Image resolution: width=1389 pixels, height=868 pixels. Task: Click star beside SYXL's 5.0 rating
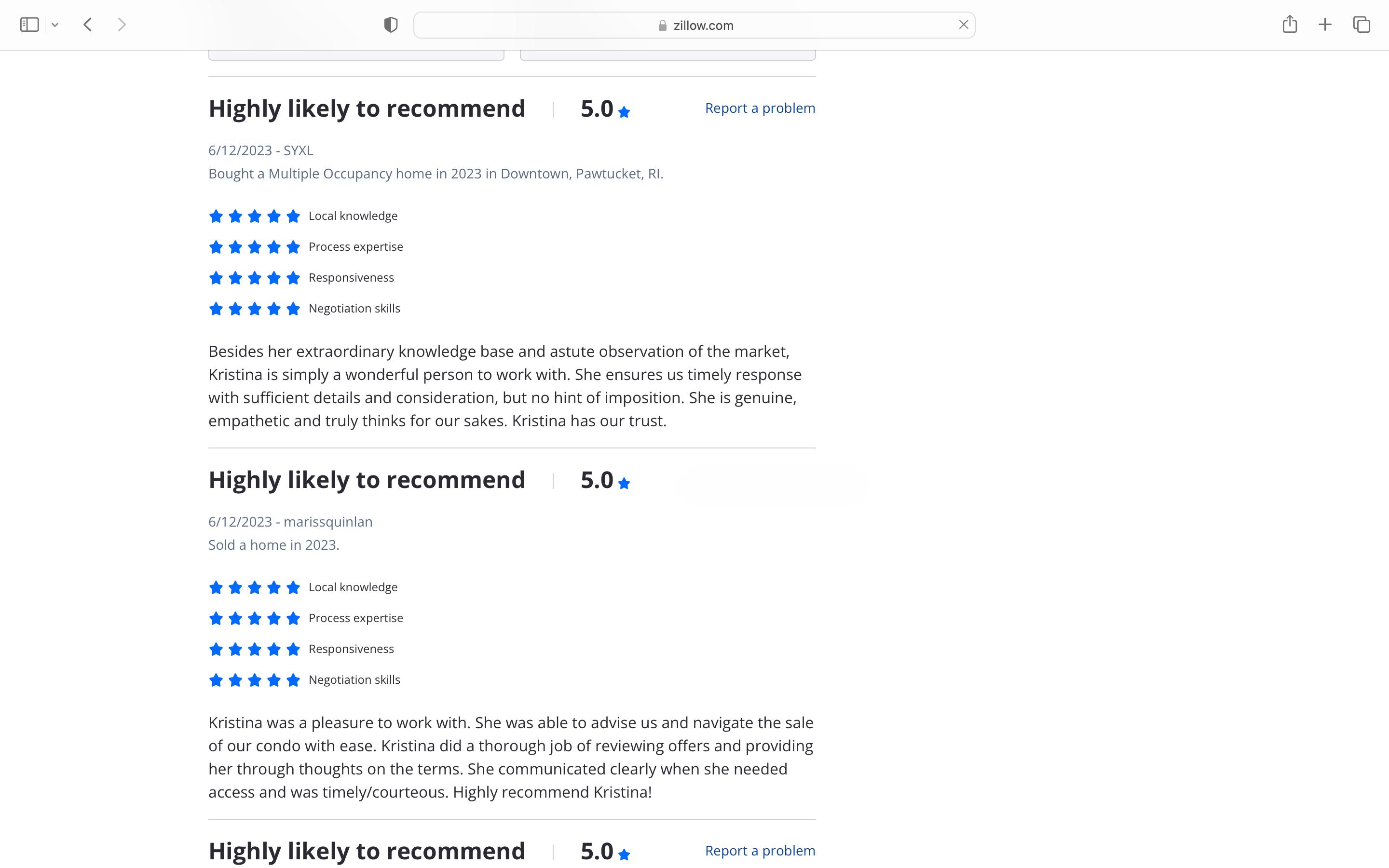[624, 112]
